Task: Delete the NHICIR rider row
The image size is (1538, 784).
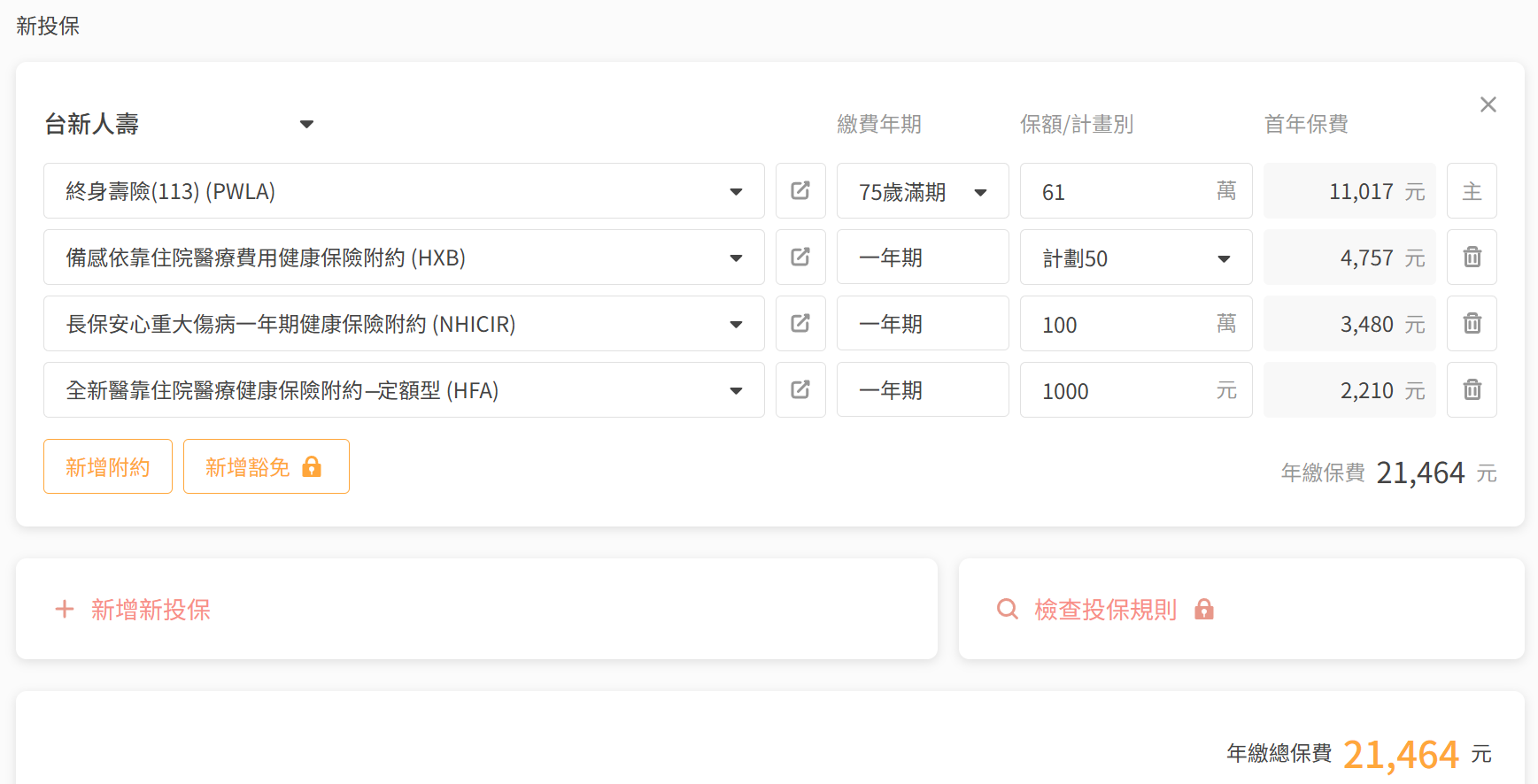Action: point(1472,324)
